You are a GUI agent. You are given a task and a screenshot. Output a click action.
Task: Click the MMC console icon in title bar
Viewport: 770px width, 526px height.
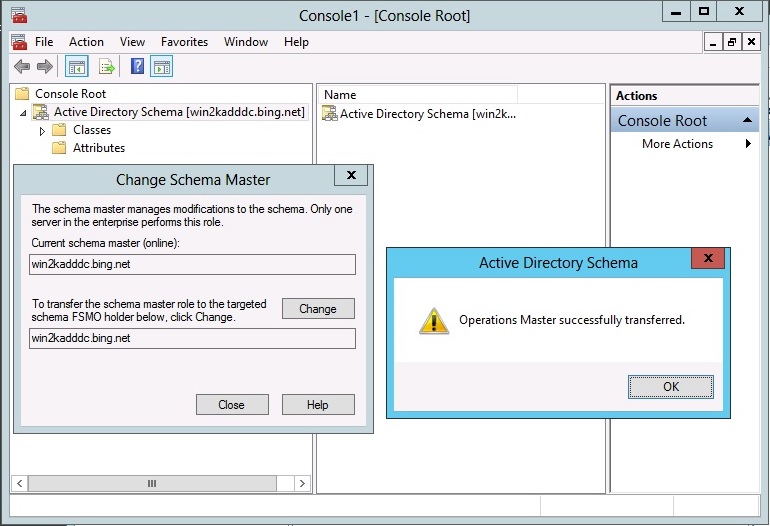coord(19,15)
